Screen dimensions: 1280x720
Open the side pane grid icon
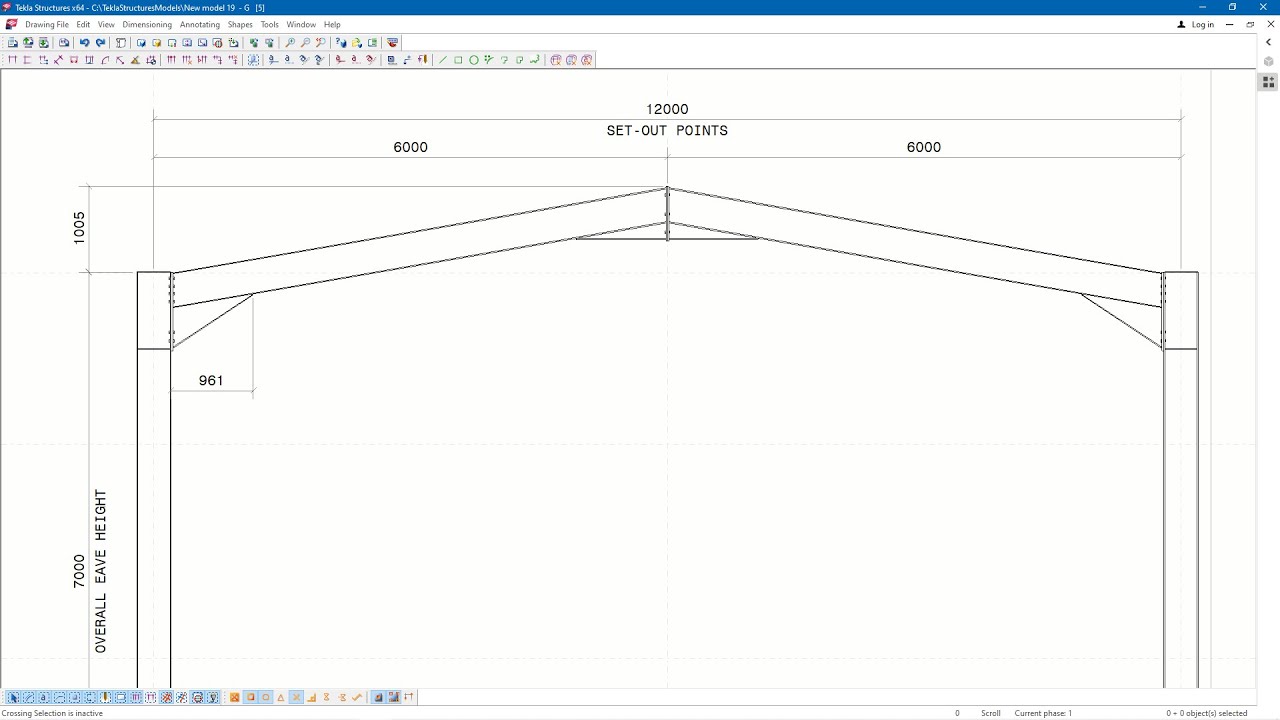click(x=1268, y=82)
